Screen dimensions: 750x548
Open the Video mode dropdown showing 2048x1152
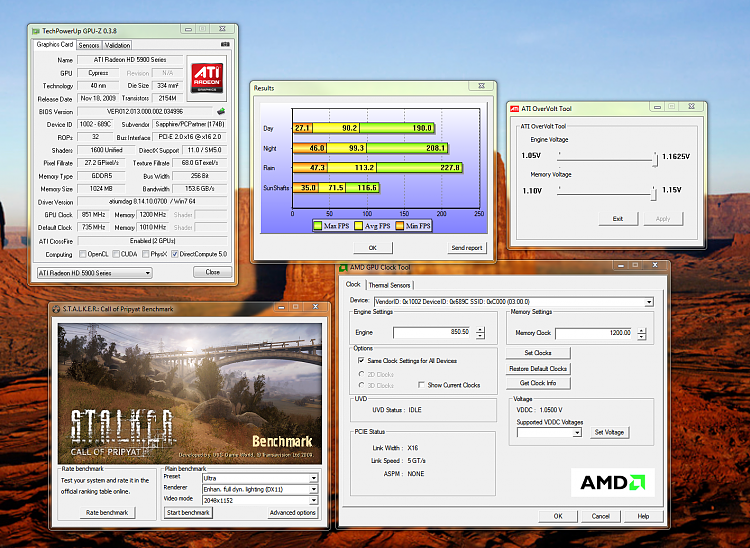(x=314, y=500)
